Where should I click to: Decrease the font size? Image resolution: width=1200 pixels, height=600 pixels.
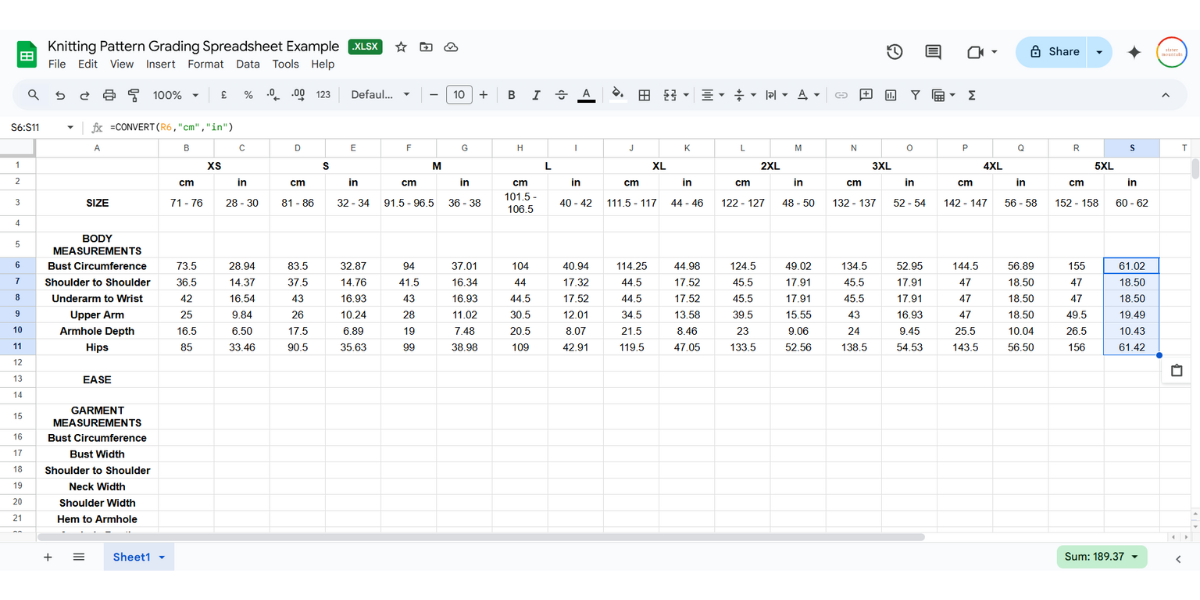434,95
